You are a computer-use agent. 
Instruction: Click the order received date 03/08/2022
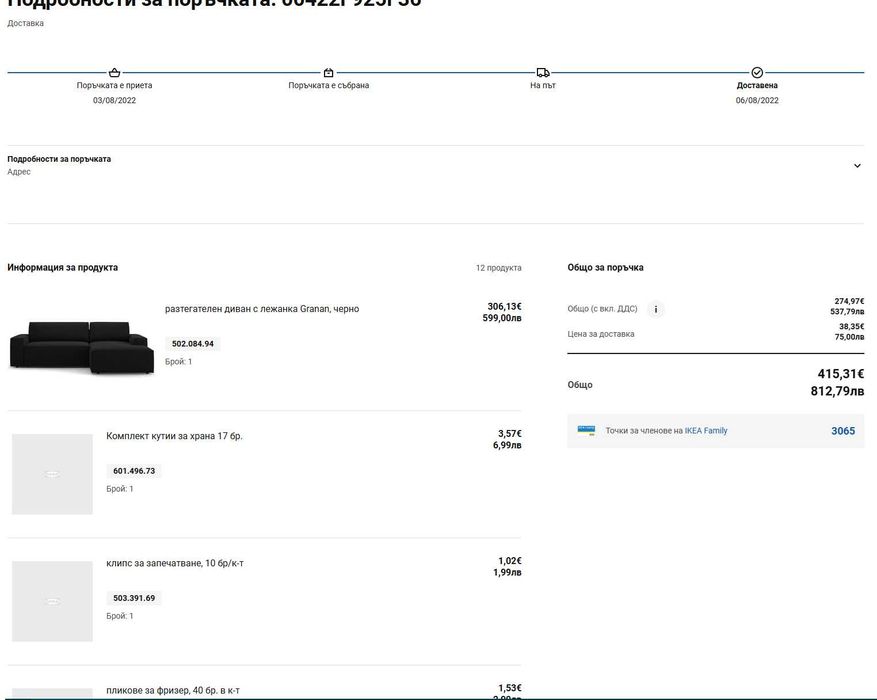(114, 101)
